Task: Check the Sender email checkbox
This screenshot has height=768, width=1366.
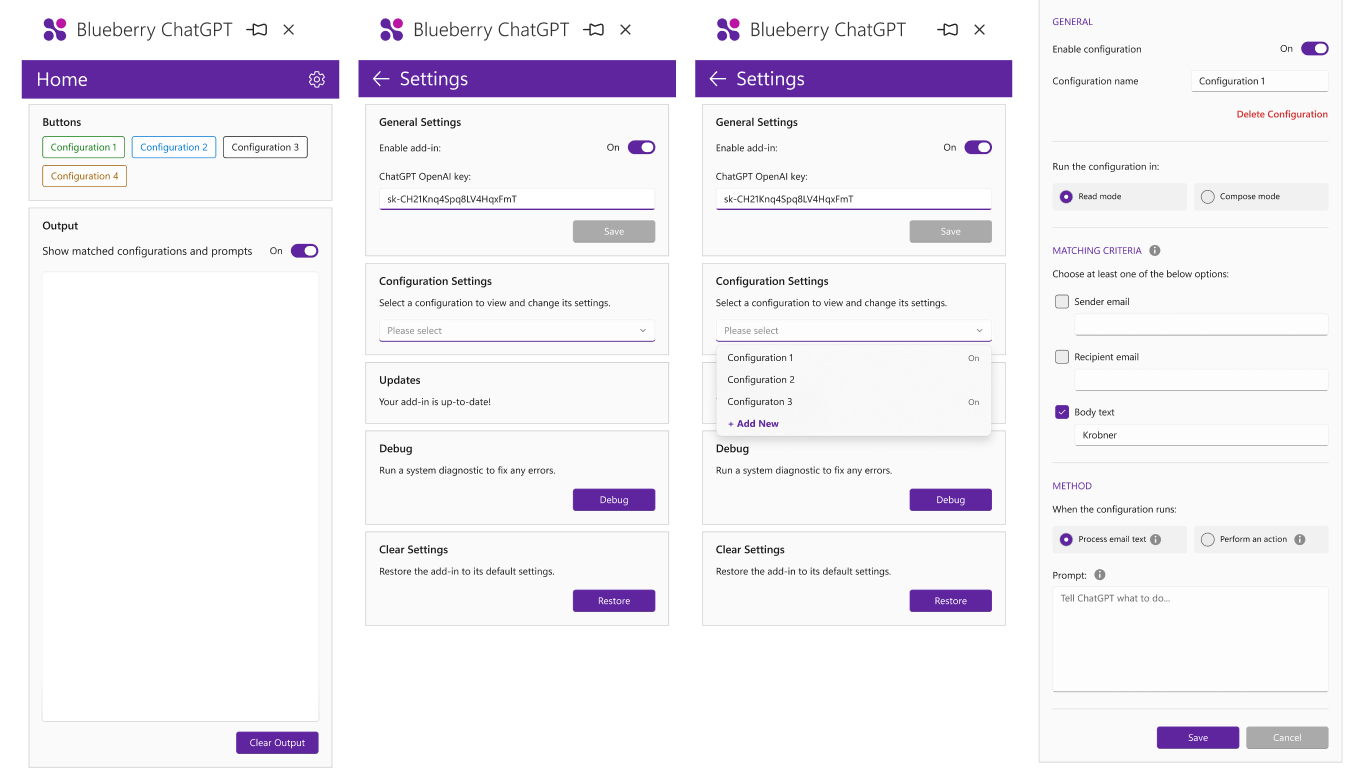Action: pos(1062,301)
